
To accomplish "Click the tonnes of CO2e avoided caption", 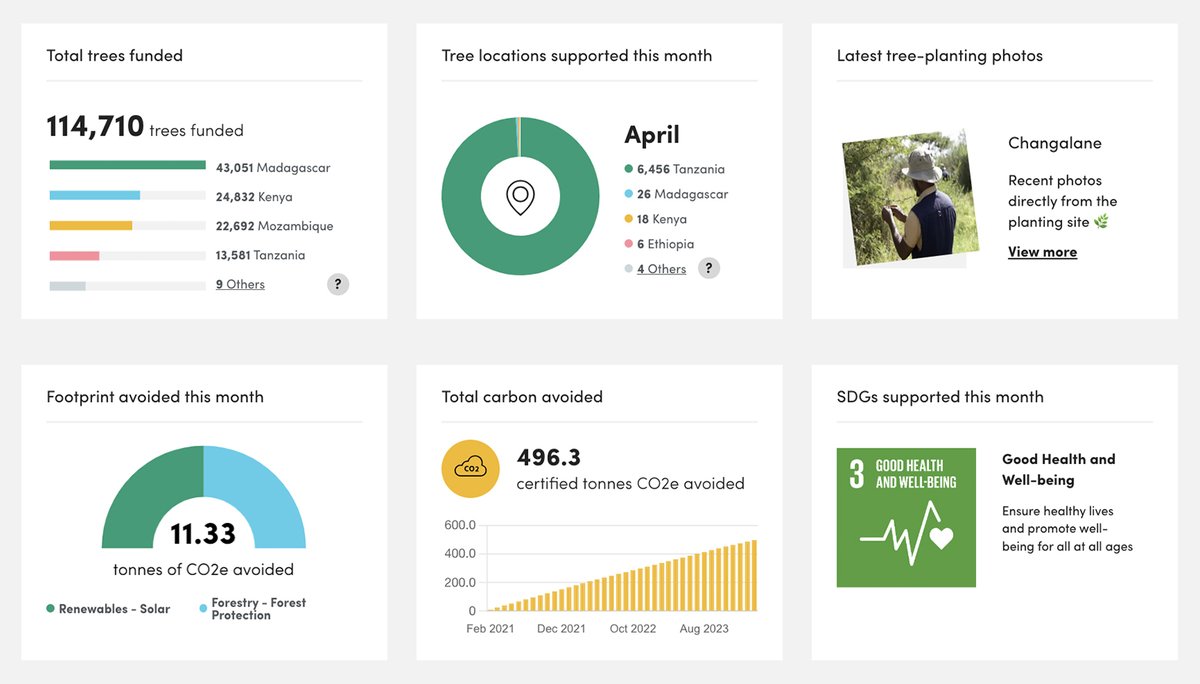I will (x=204, y=570).
